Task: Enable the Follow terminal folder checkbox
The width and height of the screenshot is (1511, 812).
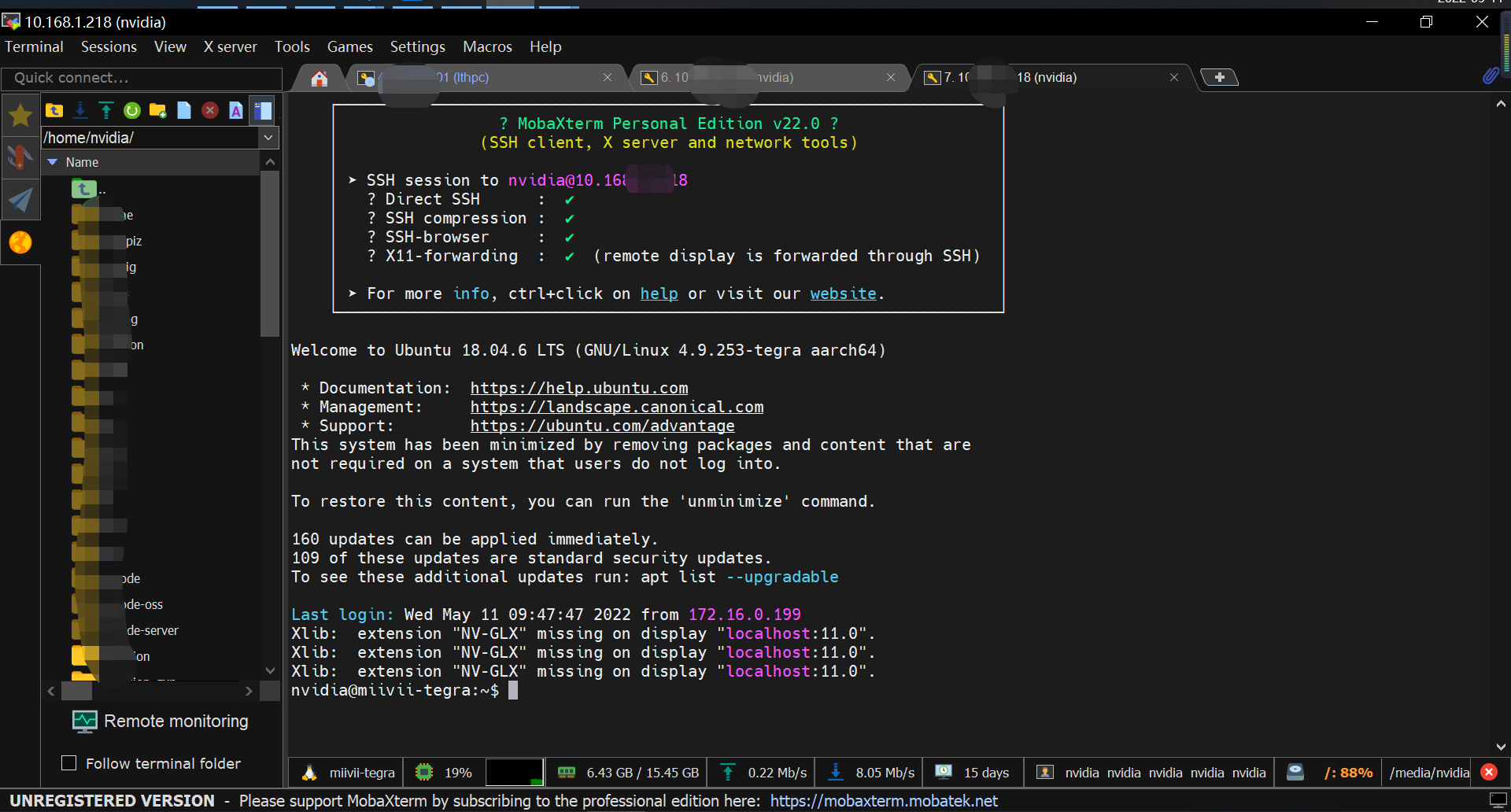Action: tap(69, 763)
